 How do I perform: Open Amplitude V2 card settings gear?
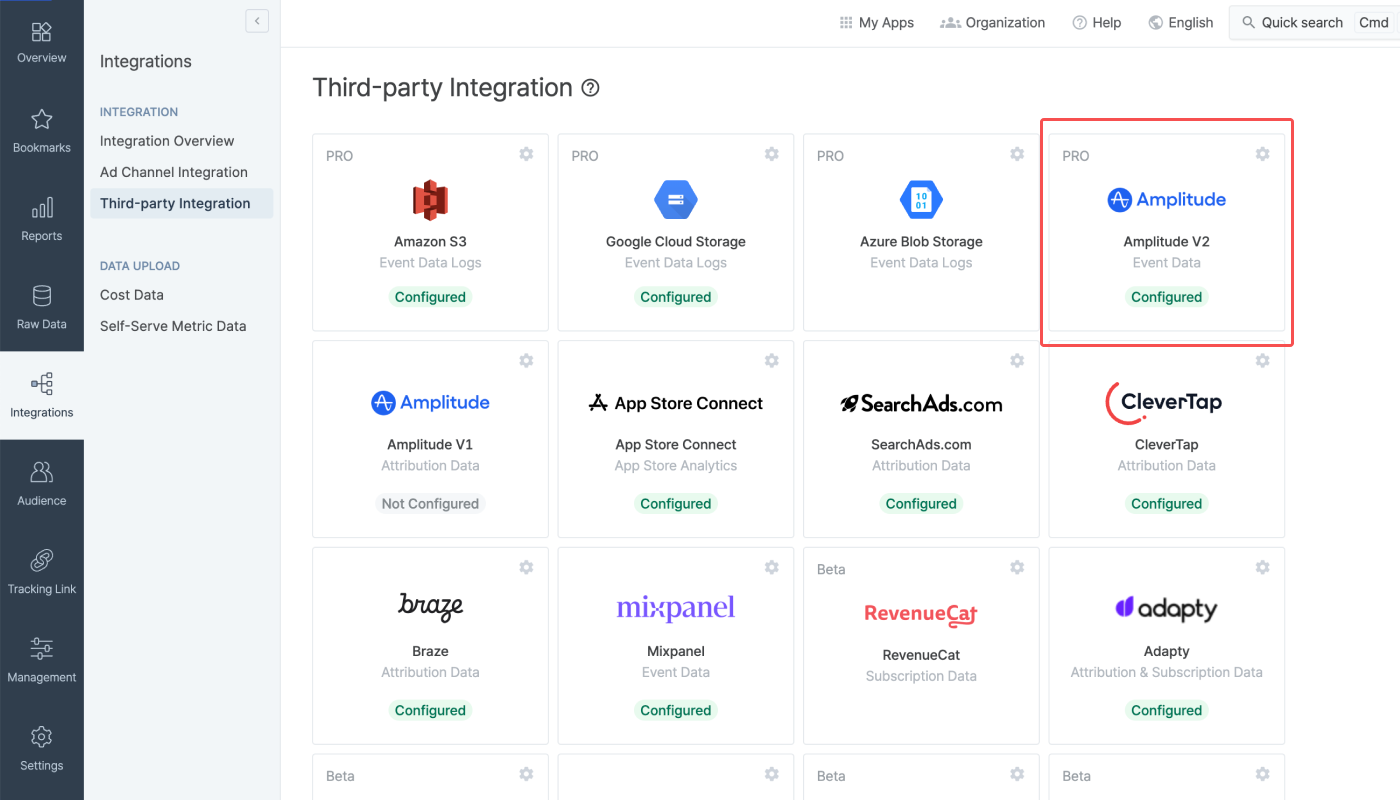click(1263, 154)
